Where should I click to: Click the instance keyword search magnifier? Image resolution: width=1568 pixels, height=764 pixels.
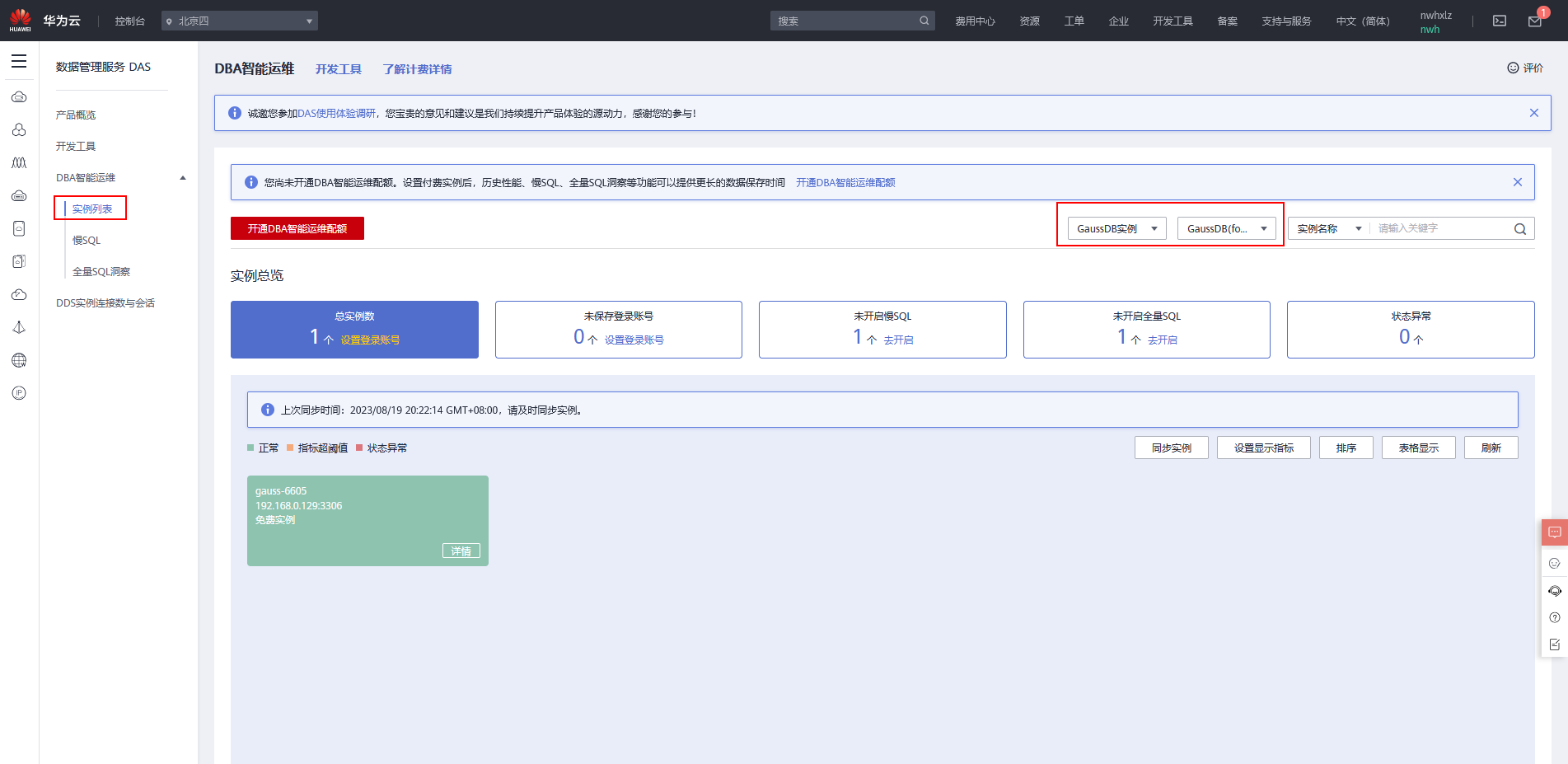coord(1520,229)
